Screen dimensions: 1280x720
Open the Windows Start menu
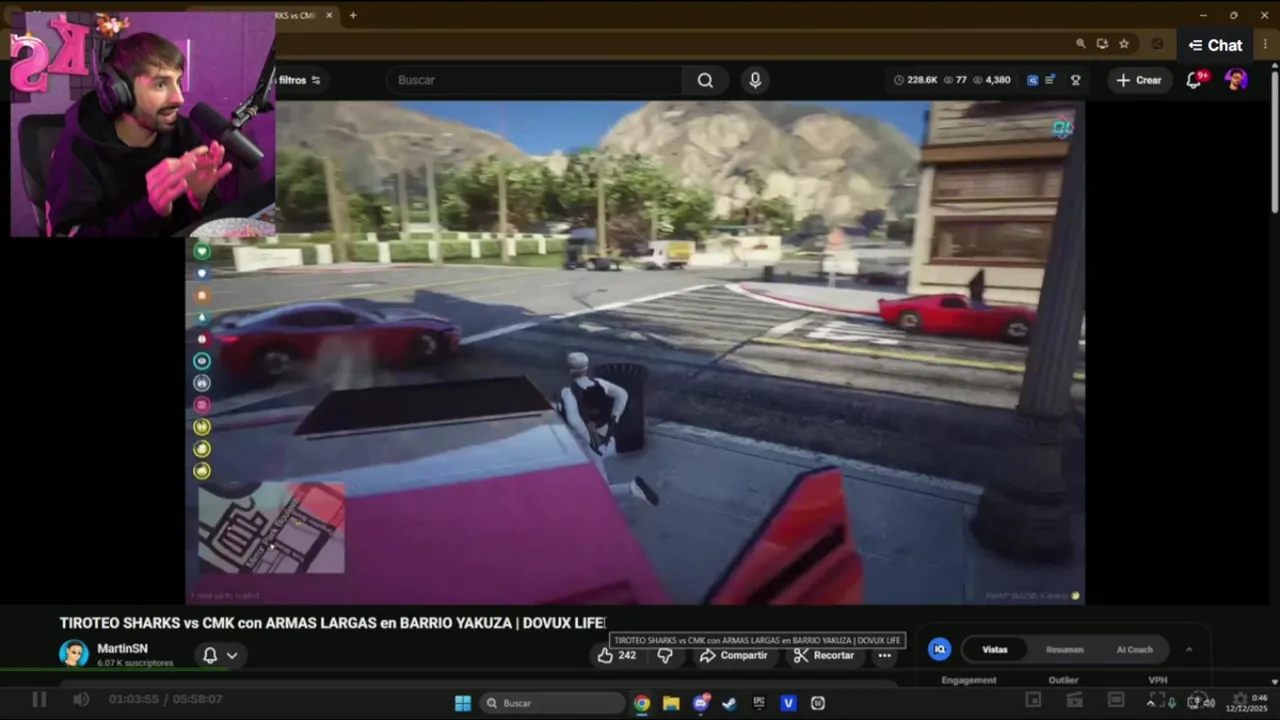(463, 703)
